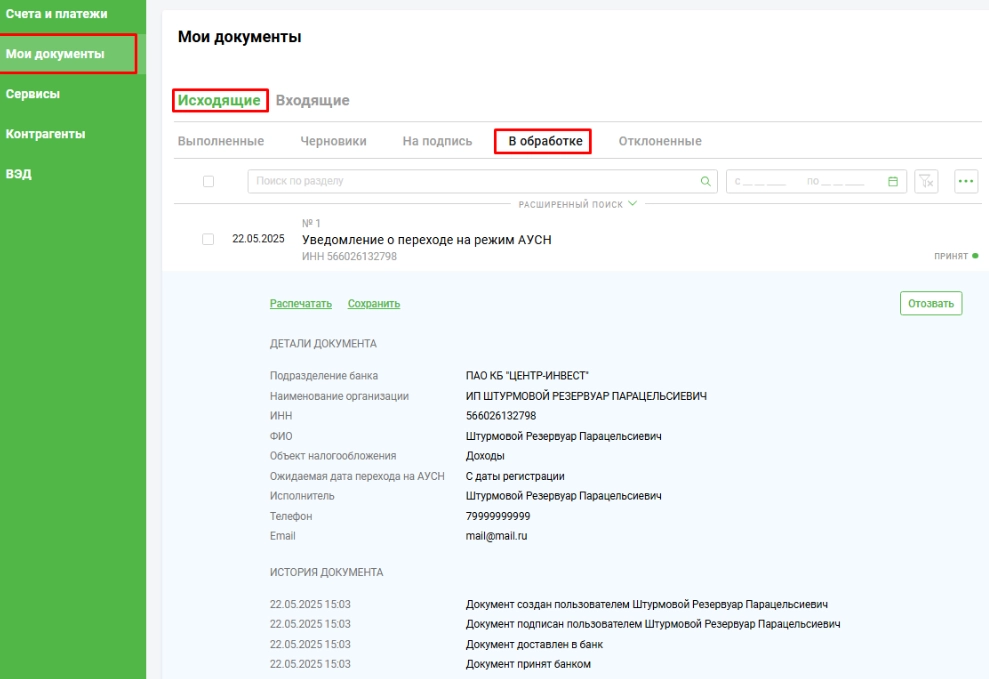
Task: Expand the 'Расширенный поиск' advanced search
Action: pos(577,205)
